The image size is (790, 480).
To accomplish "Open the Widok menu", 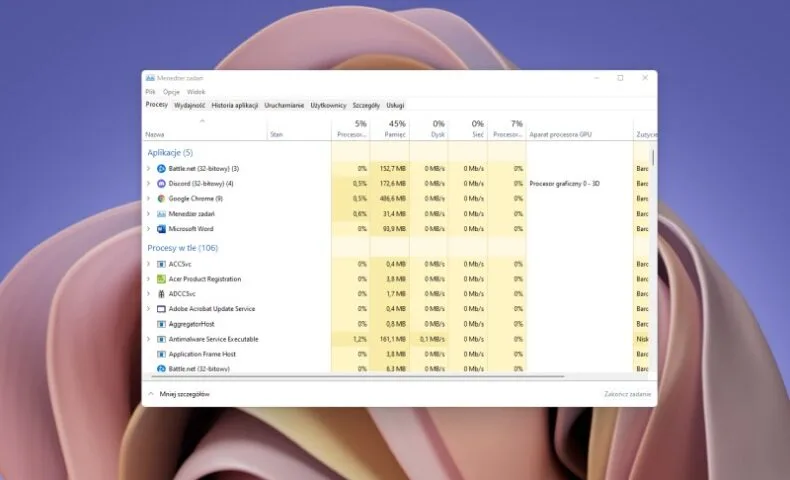I will (x=196, y=92).
